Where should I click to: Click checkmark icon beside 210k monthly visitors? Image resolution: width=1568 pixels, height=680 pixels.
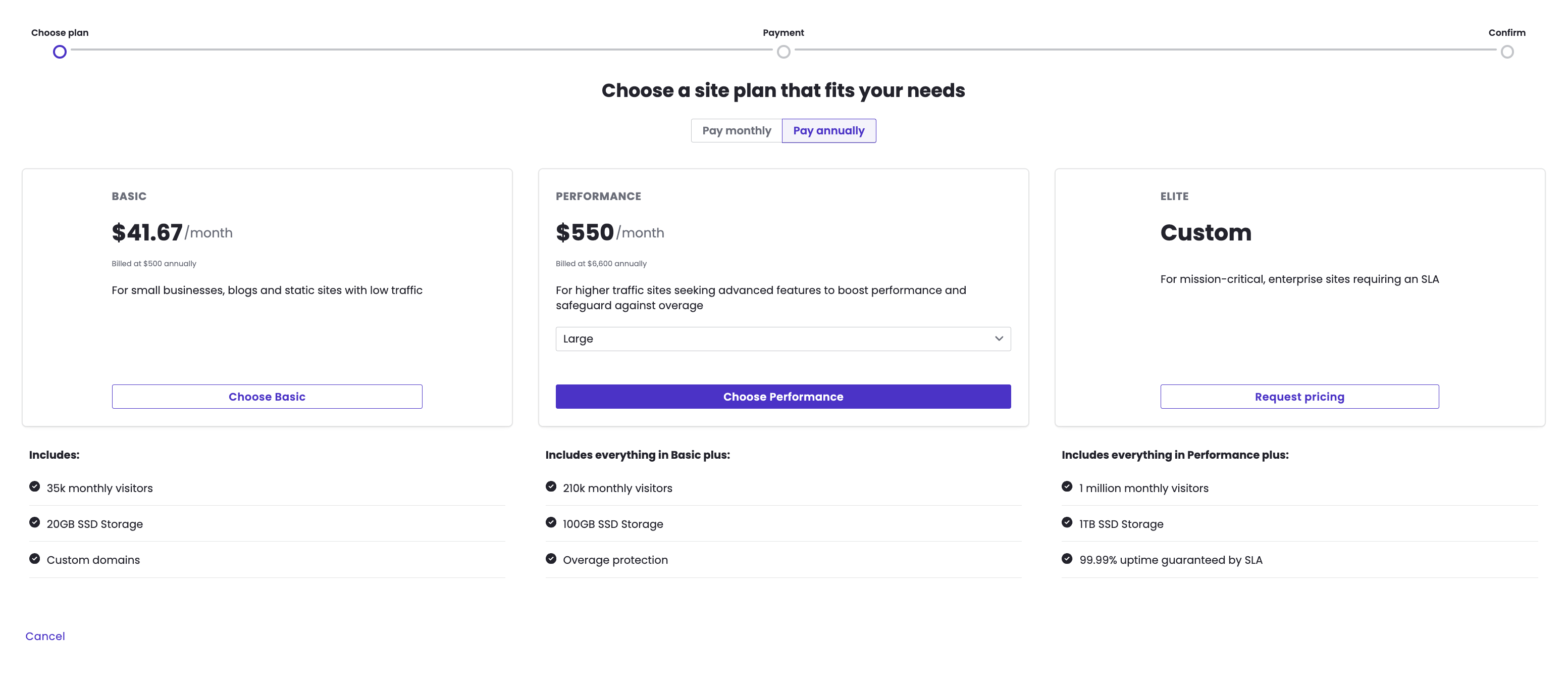[551, 486]
